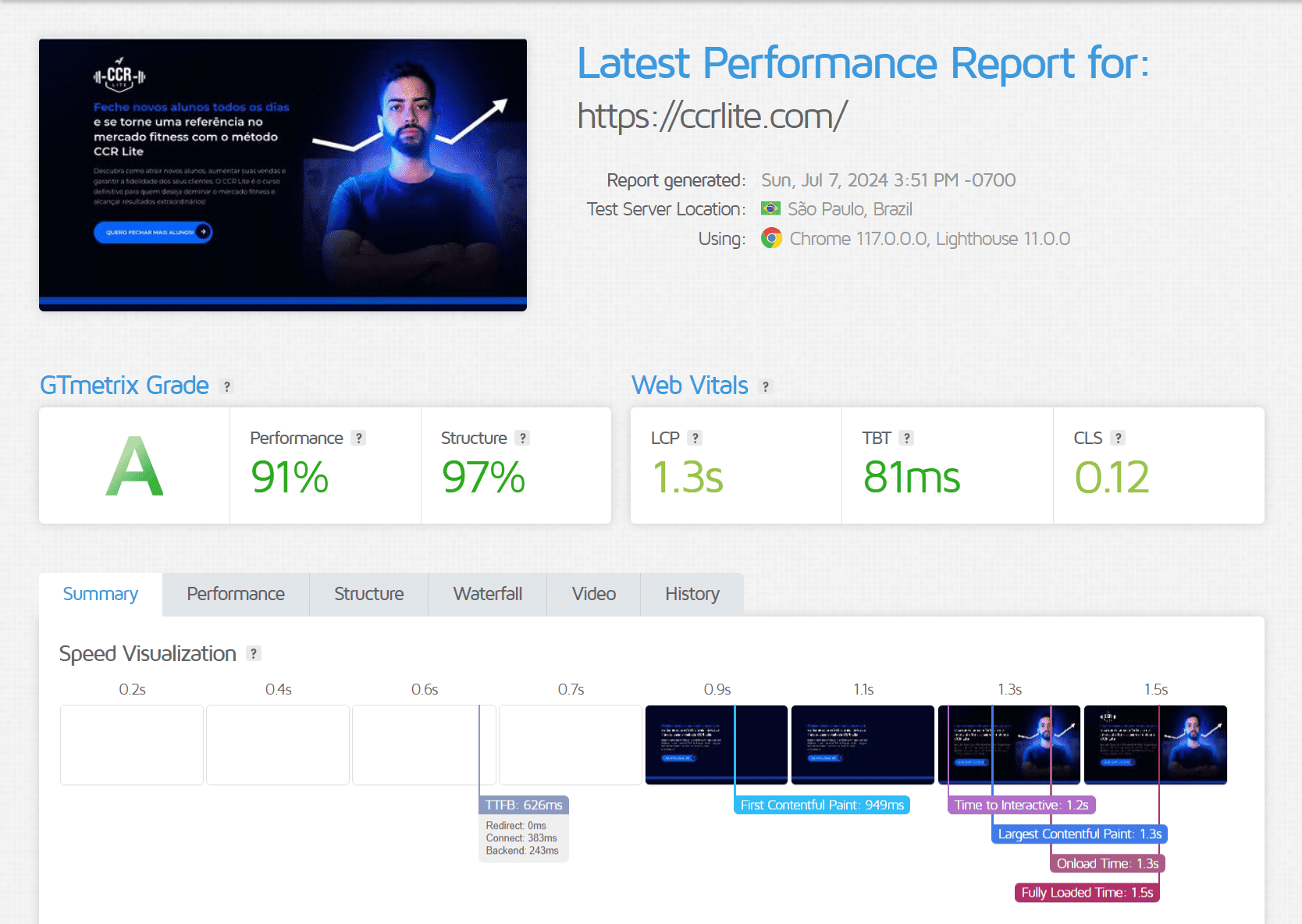The height and width of the screenshot is (924, 1302).
Task: Click the First Contentful Paint: 949ms marker
Action: click(x=822, y=805)
